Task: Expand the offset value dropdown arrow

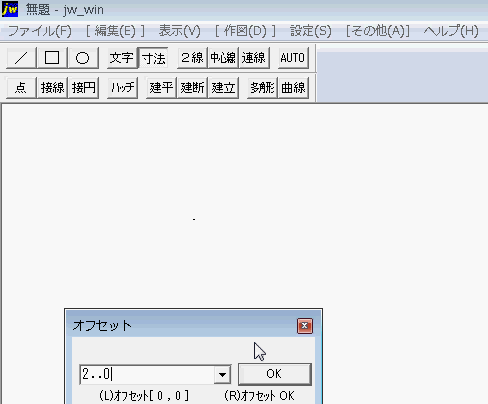Action: tap(222, 374)
